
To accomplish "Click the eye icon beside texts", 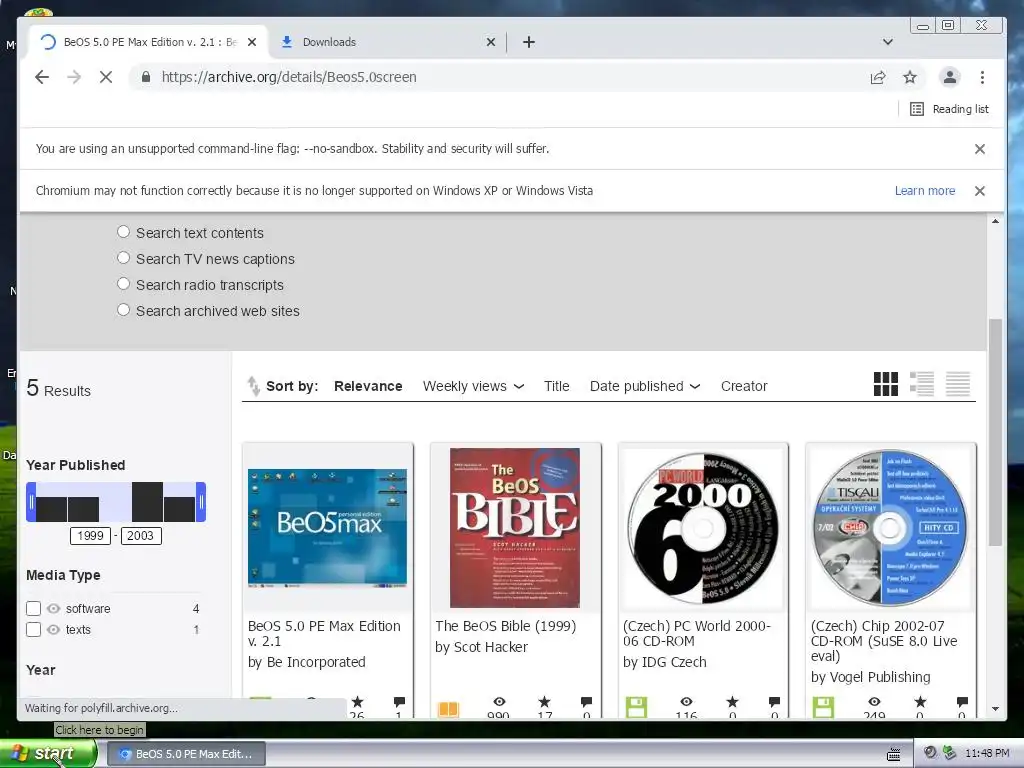I will (54, 630).
